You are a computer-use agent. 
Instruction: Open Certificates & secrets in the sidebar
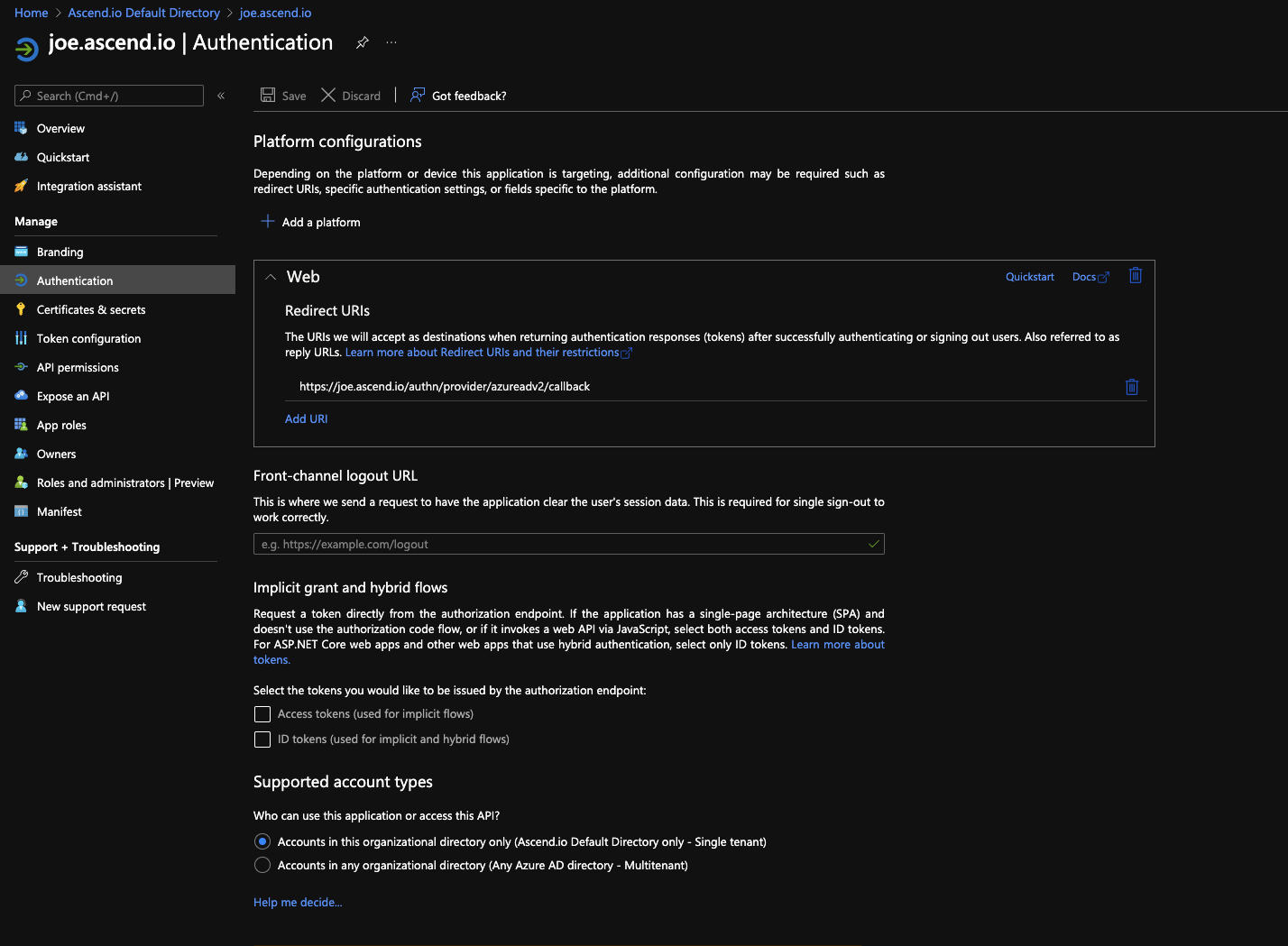(91, 309)
